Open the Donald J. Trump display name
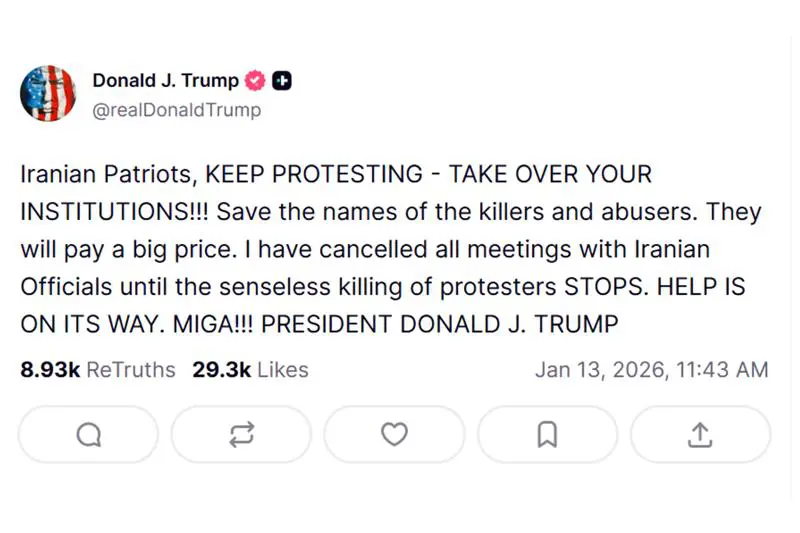Screen dimensions: 800x533 point(165,81)
